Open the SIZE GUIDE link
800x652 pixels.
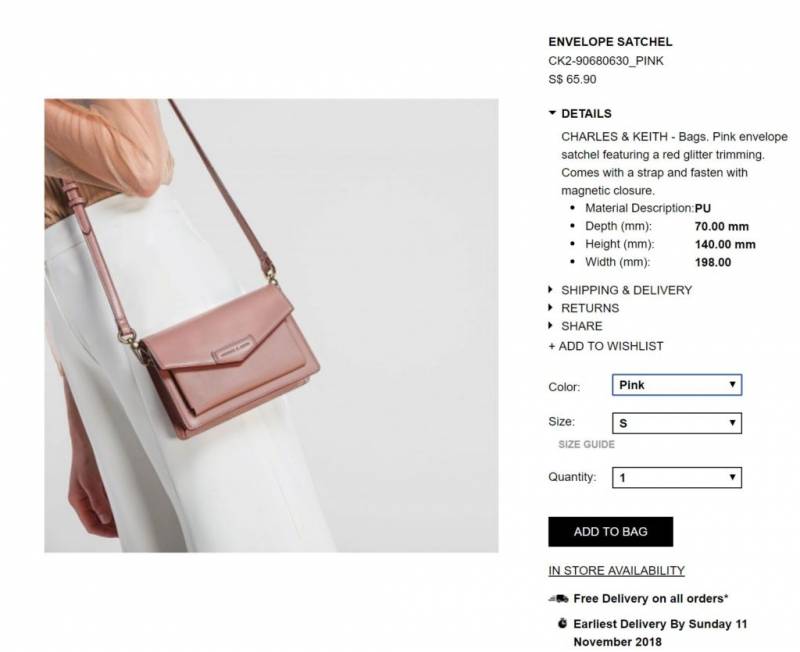[586, 444]
